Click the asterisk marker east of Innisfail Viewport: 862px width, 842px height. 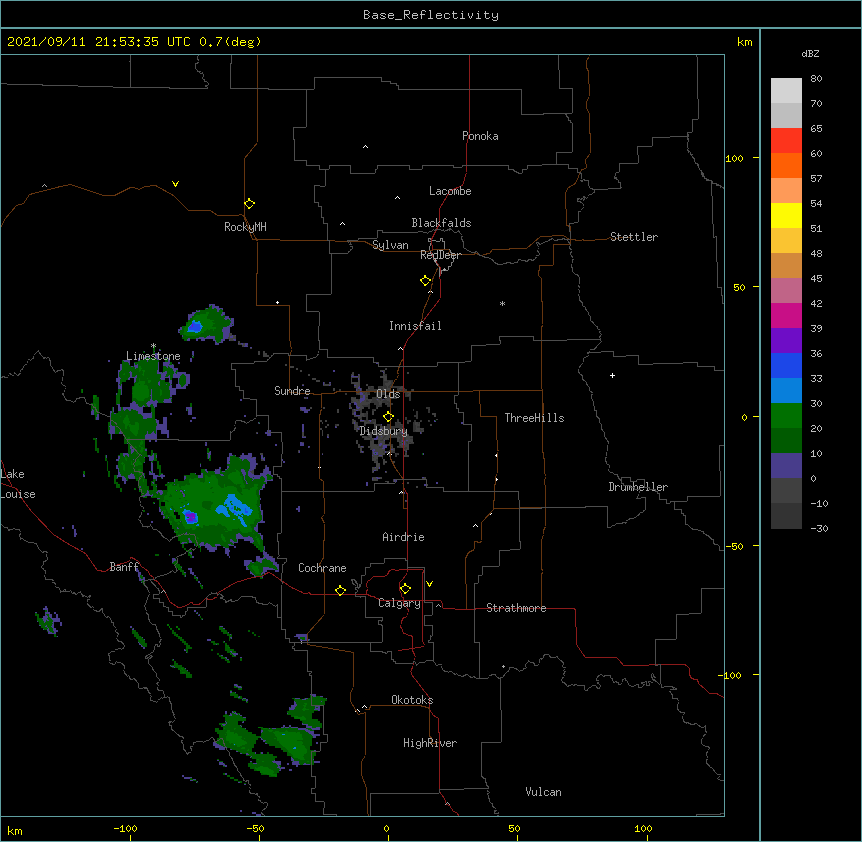tap(502, 303)
